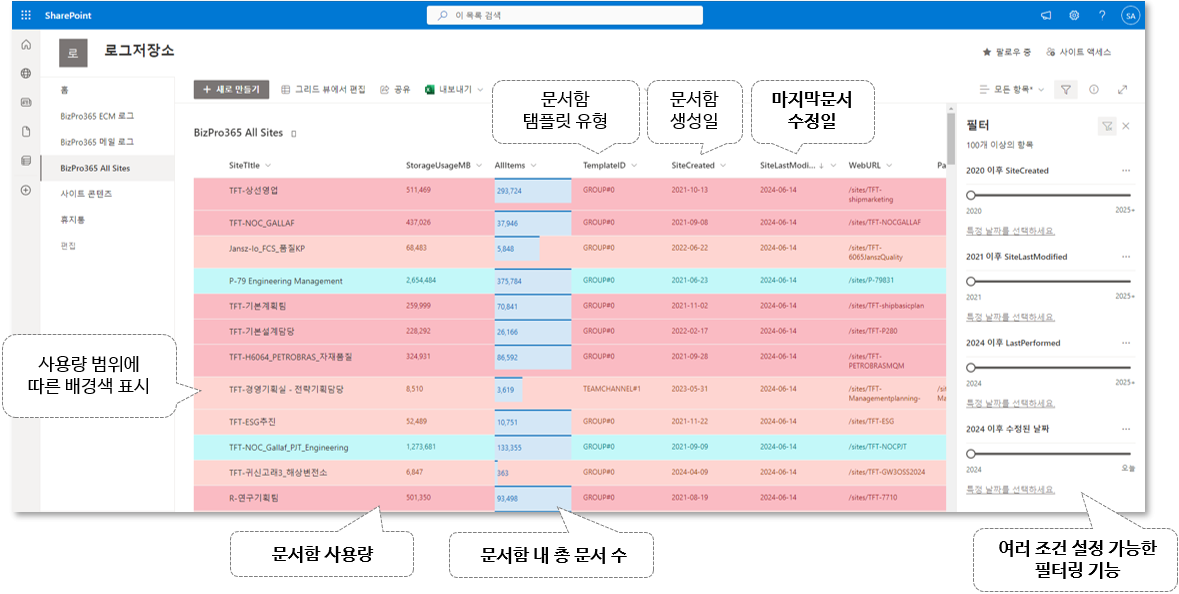Click the SiteCreated year slider handle
Screen dimensions: 1179x594
pos(971,195)
